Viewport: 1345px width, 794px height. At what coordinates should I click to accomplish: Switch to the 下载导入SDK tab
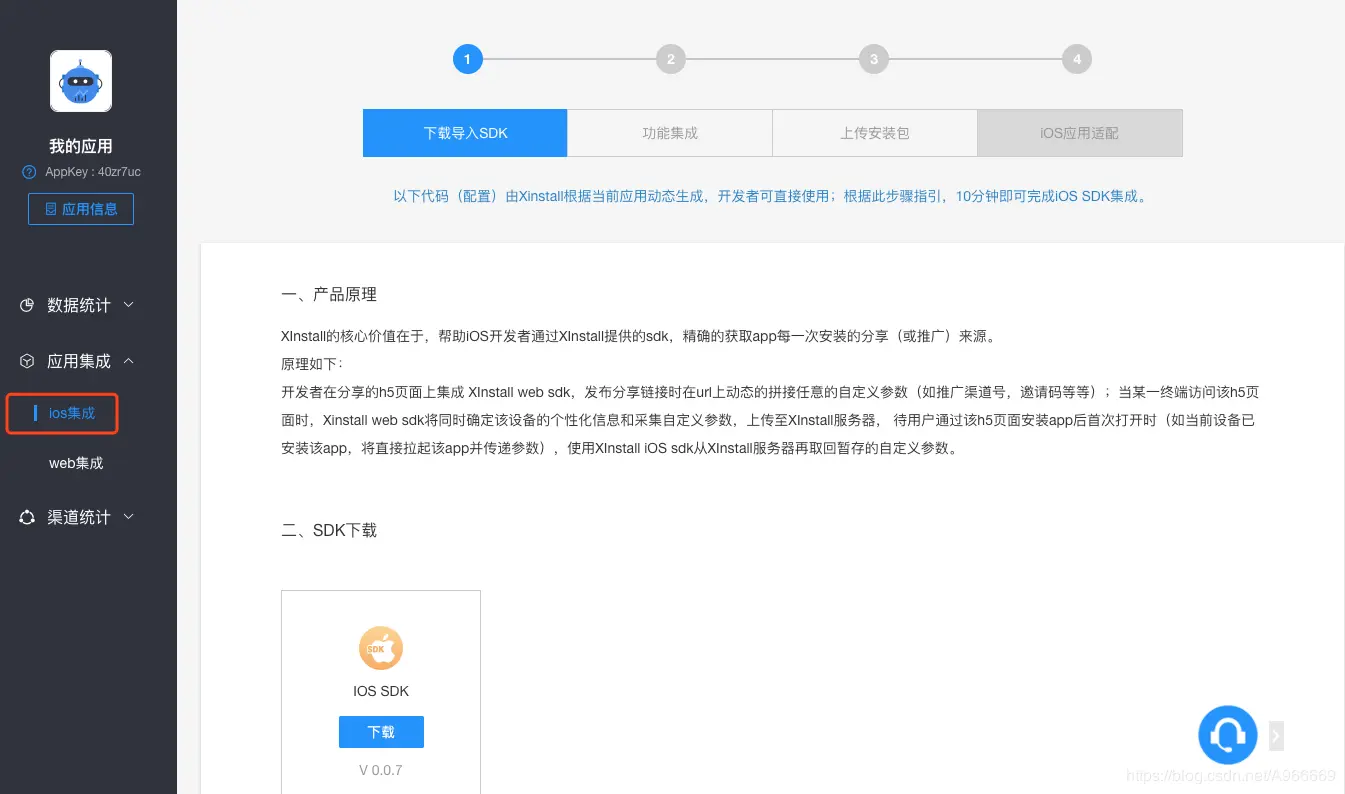(x=465, y=133)
